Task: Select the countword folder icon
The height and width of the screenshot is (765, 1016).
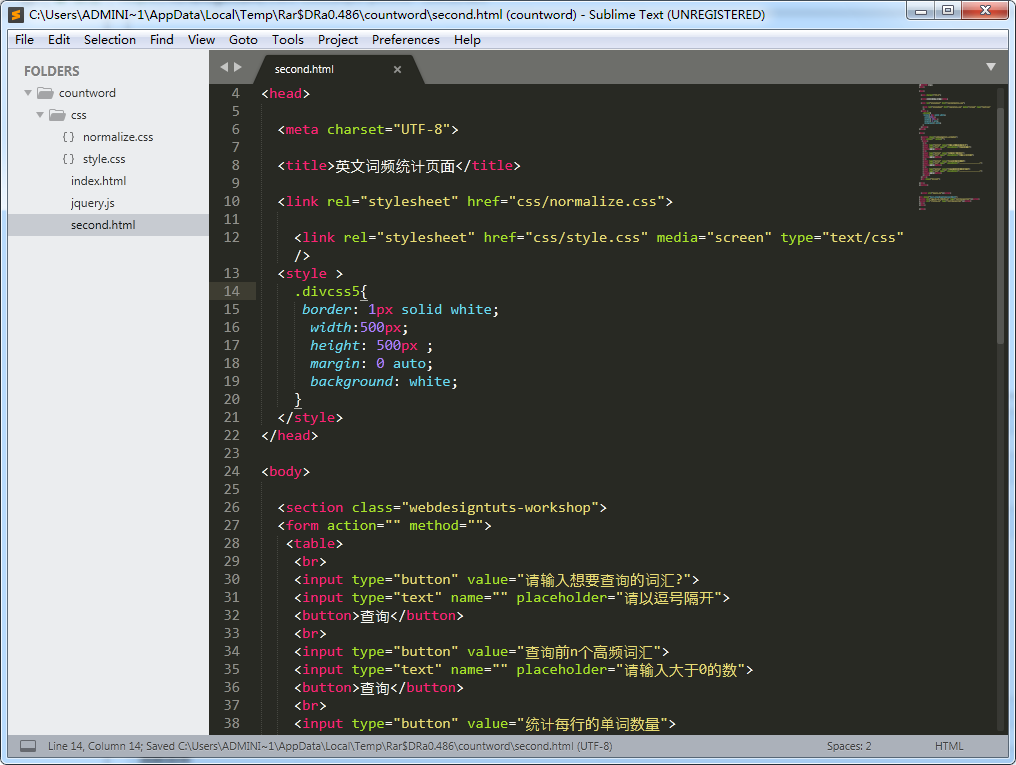Action: (45, 93)
